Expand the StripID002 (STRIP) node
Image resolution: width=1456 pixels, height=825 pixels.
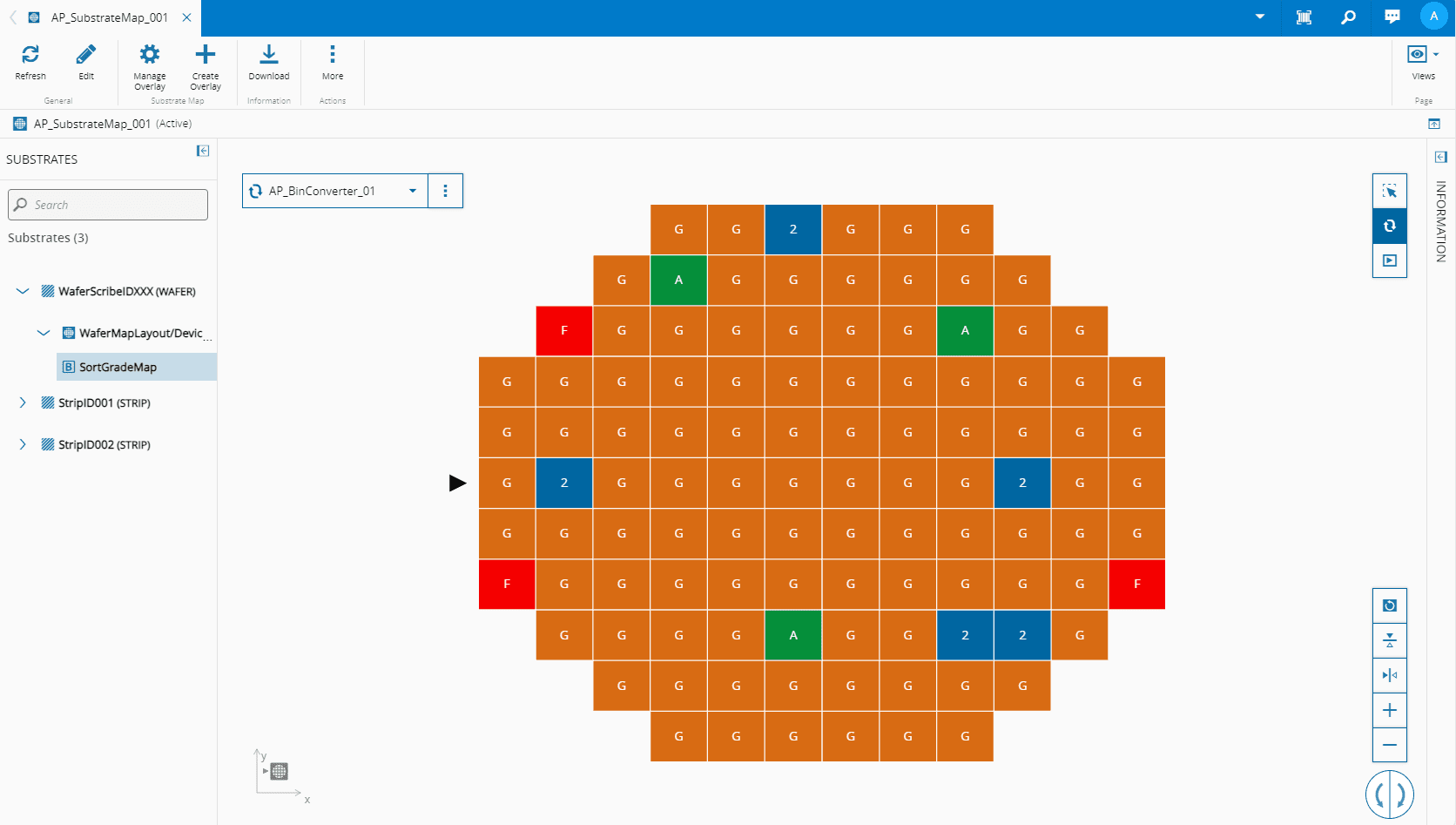[23, 444]
